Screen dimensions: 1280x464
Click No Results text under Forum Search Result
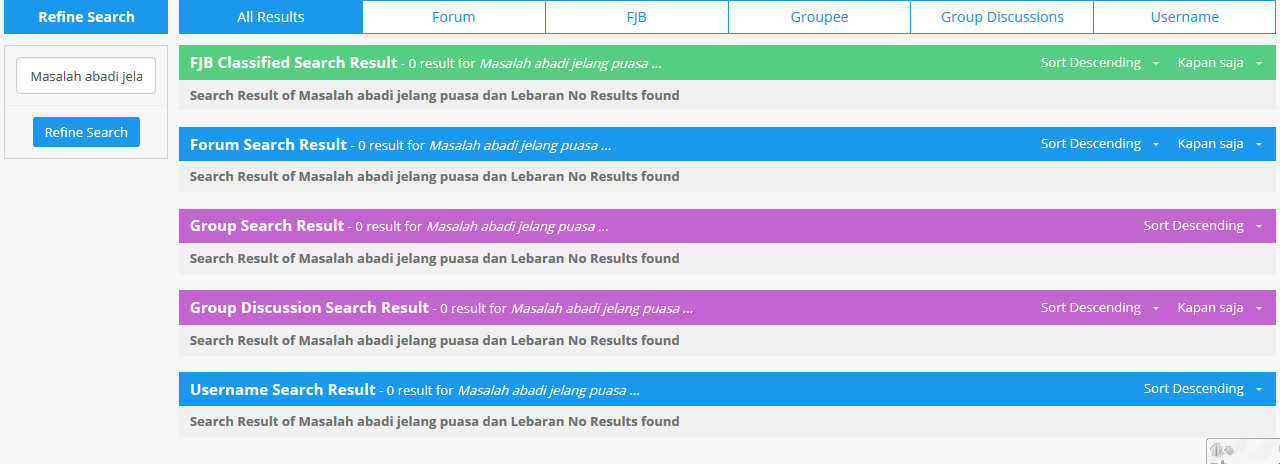(x=435, y=177)
